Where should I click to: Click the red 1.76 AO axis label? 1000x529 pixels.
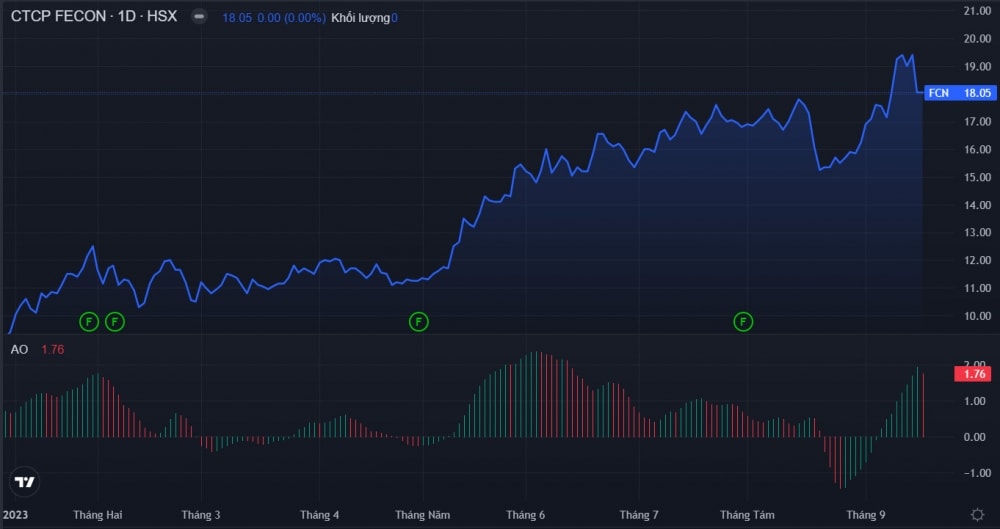(975, 374)
